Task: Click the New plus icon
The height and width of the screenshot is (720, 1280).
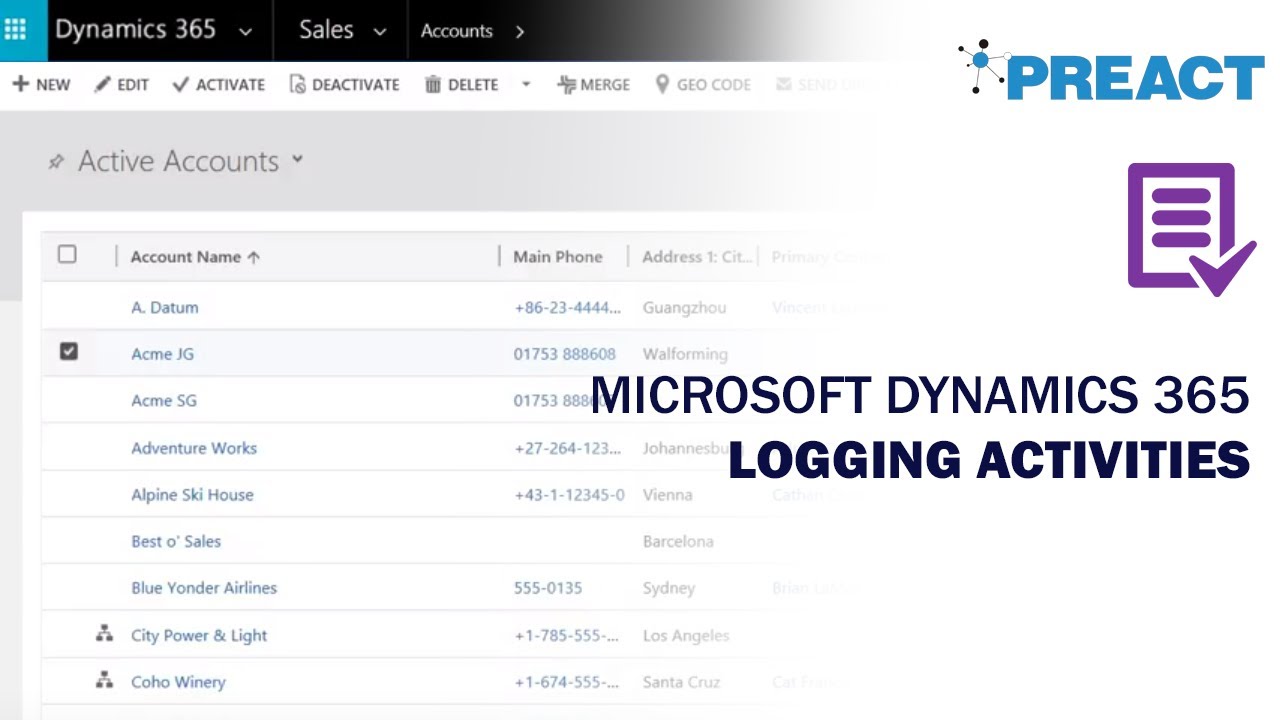Action: (x=20, y=84)
